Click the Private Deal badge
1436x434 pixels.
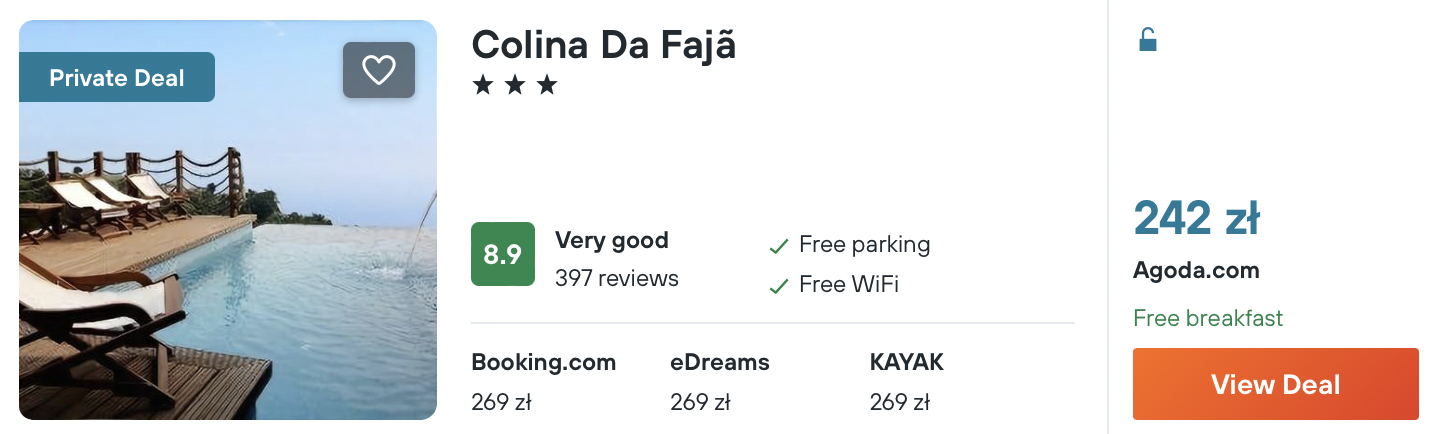[x=117, y=78]
